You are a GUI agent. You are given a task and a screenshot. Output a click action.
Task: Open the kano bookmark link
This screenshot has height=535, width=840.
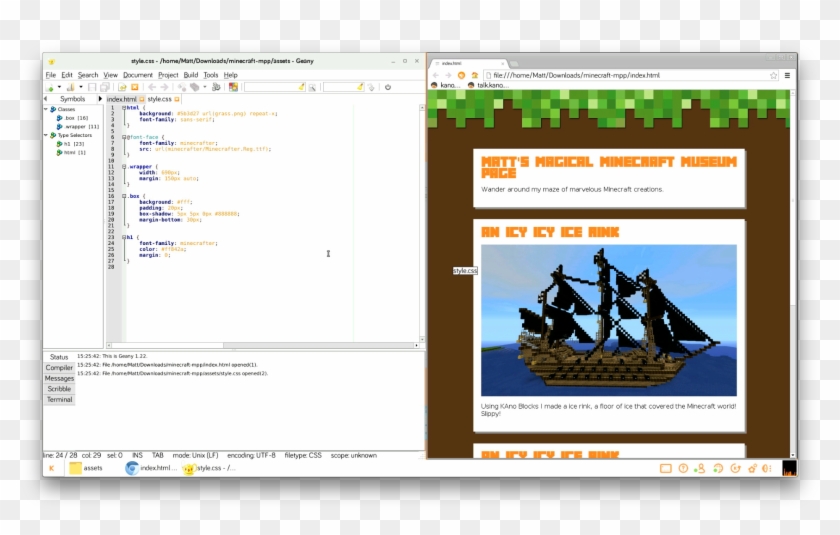(x=445, y=85)
